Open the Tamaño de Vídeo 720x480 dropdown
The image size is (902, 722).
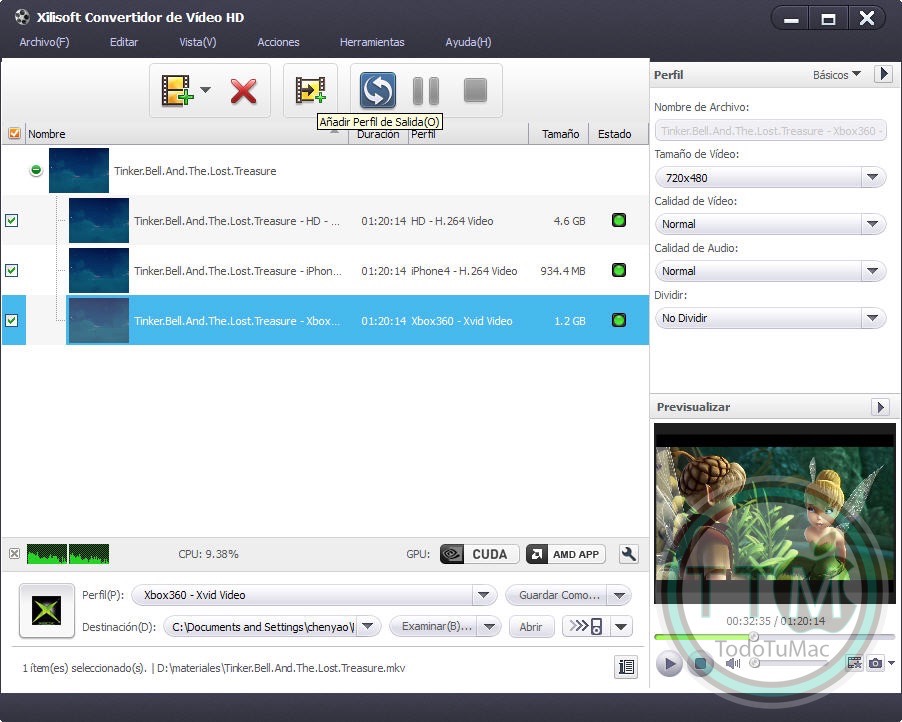tap(770, 178)
